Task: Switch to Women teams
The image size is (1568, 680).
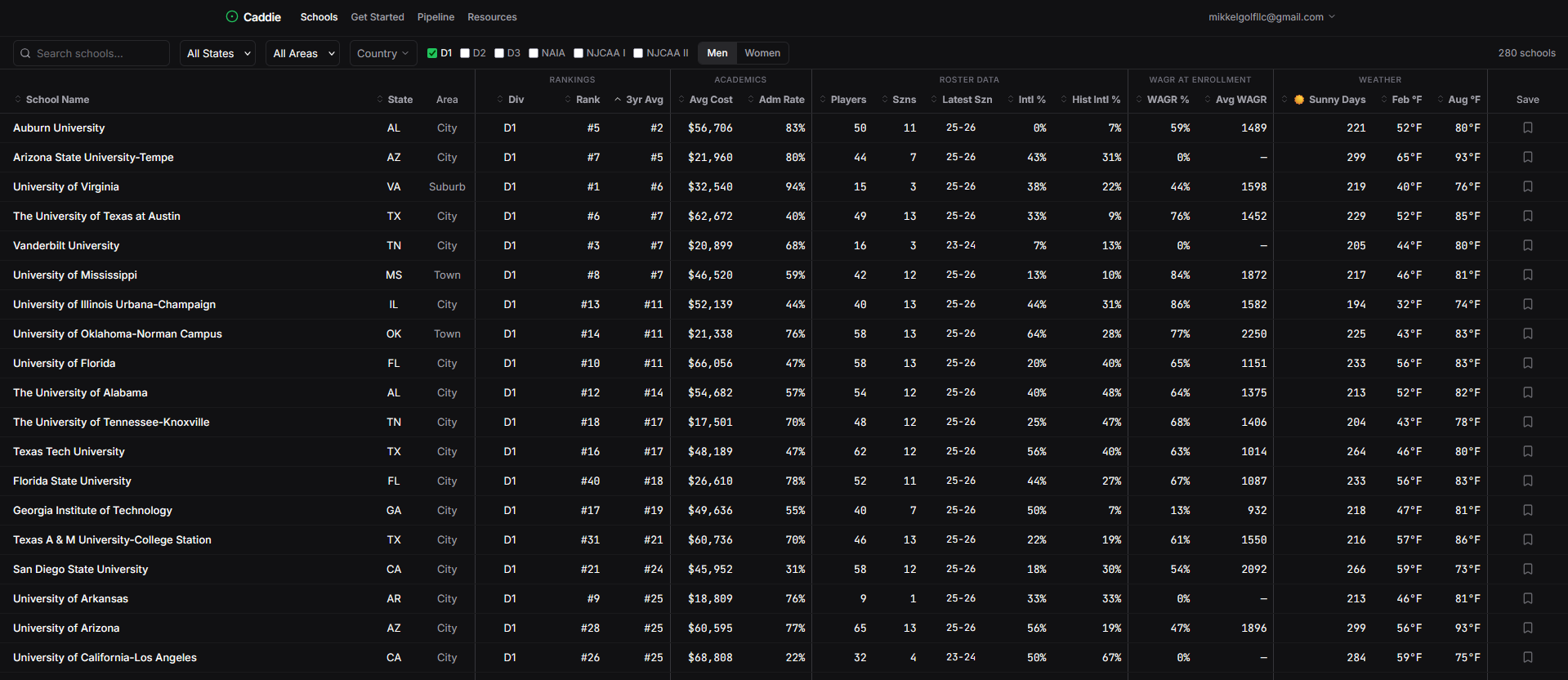Action: click(x=762, y=53)
